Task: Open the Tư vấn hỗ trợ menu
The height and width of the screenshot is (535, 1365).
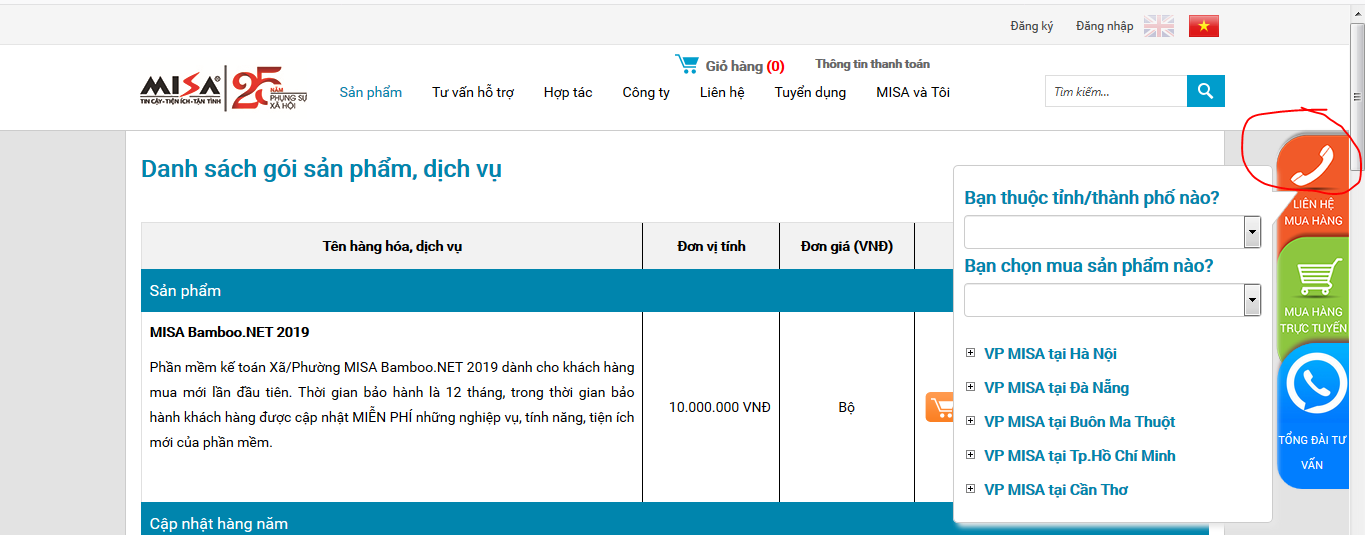Action: pos(473,92)
